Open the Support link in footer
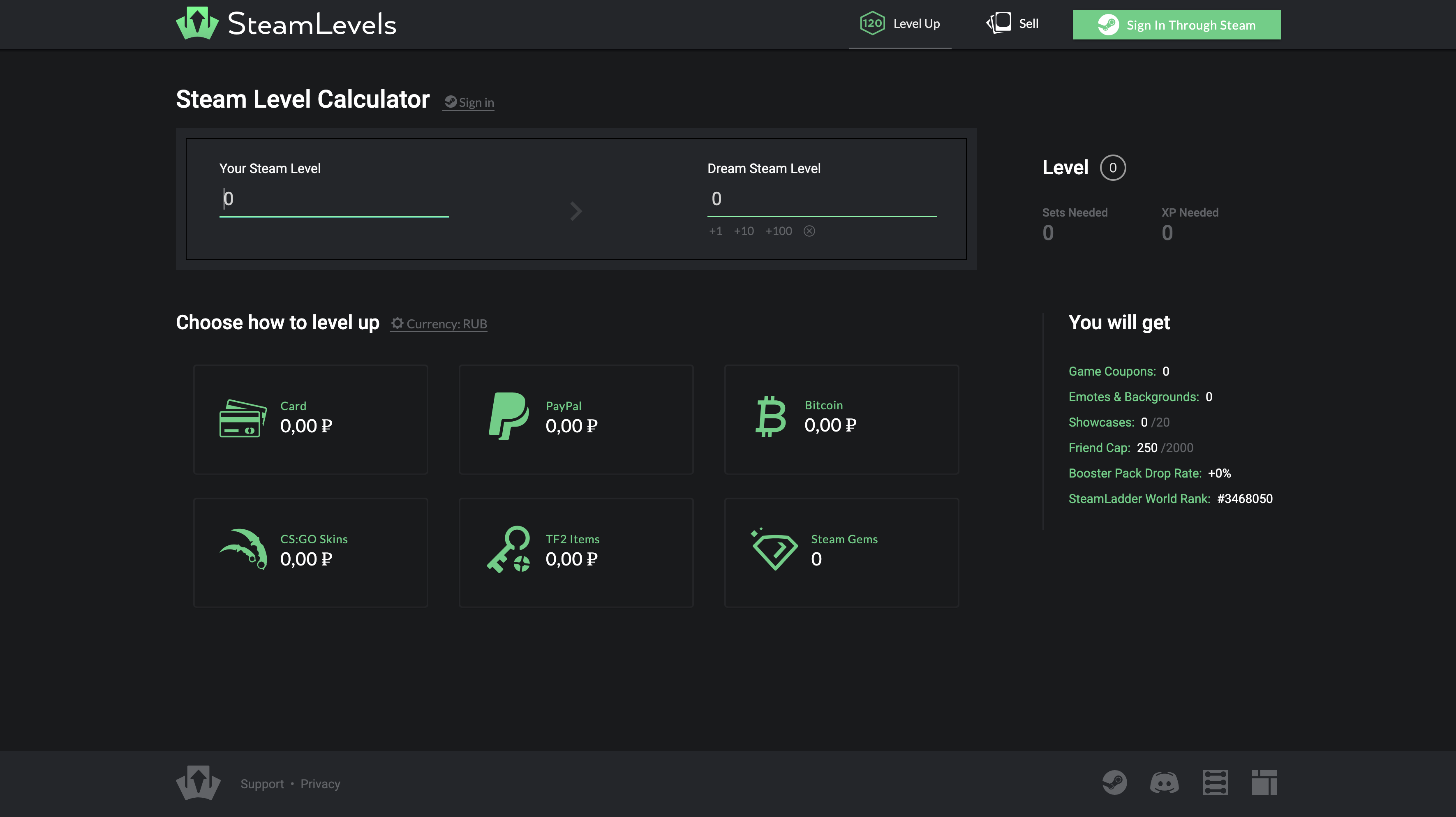Image resolution: width=1456 pixels, height=817 pixels. pyautogui.click(x=262, y=784)
